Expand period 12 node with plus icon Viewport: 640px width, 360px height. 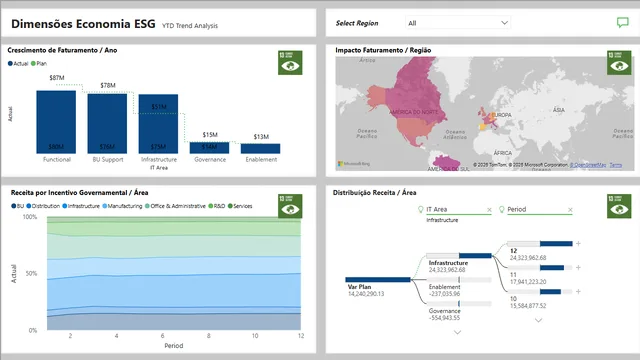578,244
